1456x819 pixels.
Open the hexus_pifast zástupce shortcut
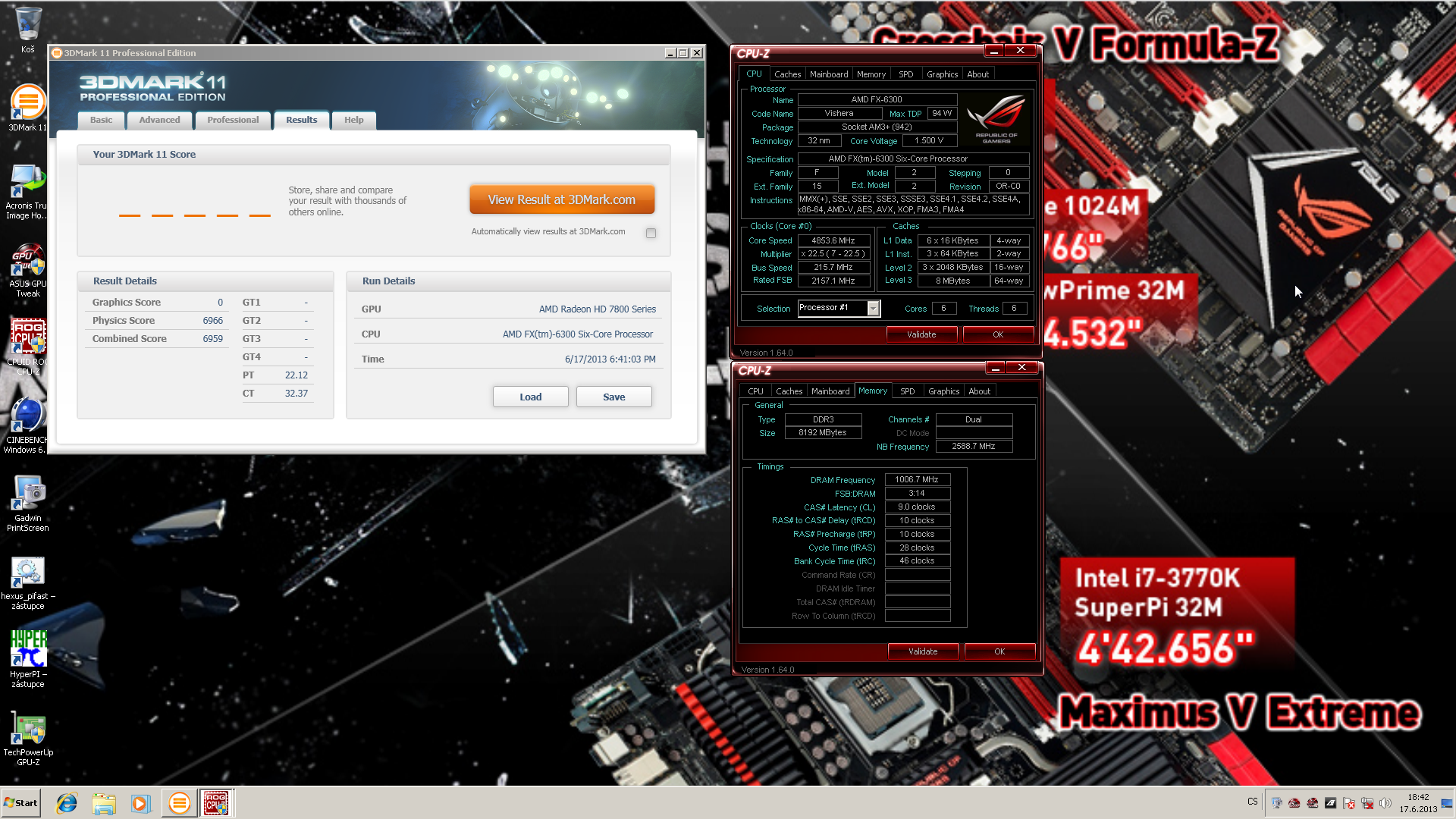point(28,582)
